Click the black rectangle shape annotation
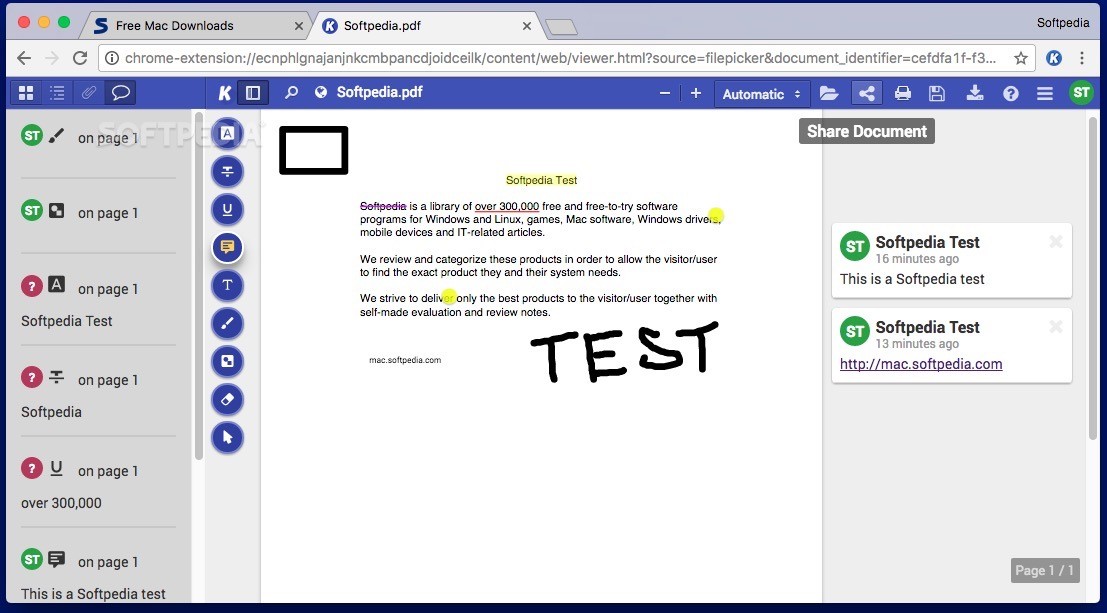 coord(313,150)
